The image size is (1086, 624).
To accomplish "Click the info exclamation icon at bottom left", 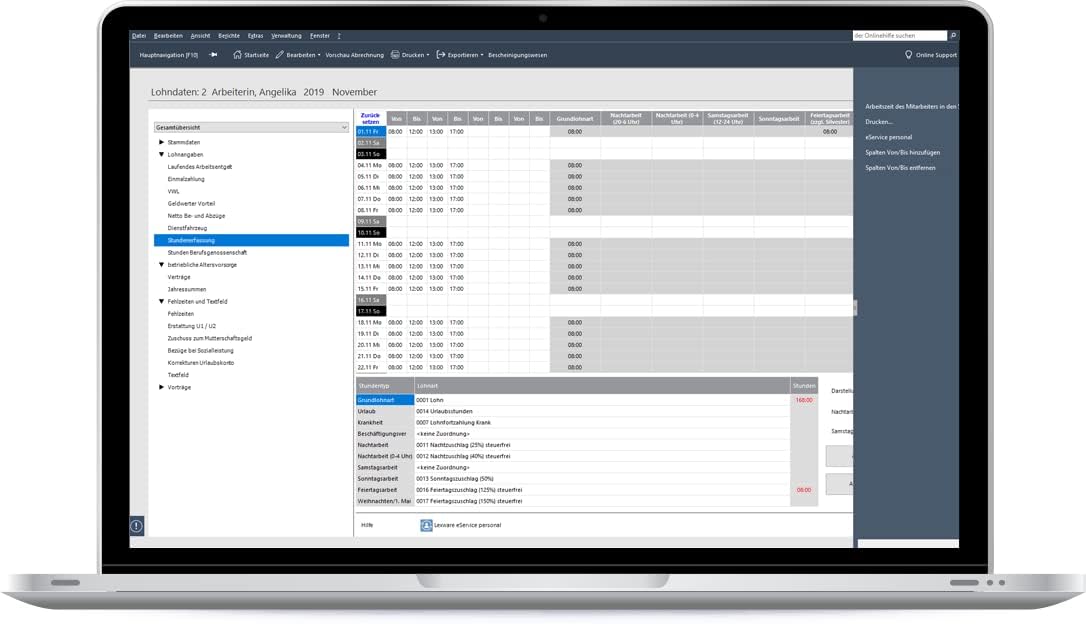I will coord(137,526).
